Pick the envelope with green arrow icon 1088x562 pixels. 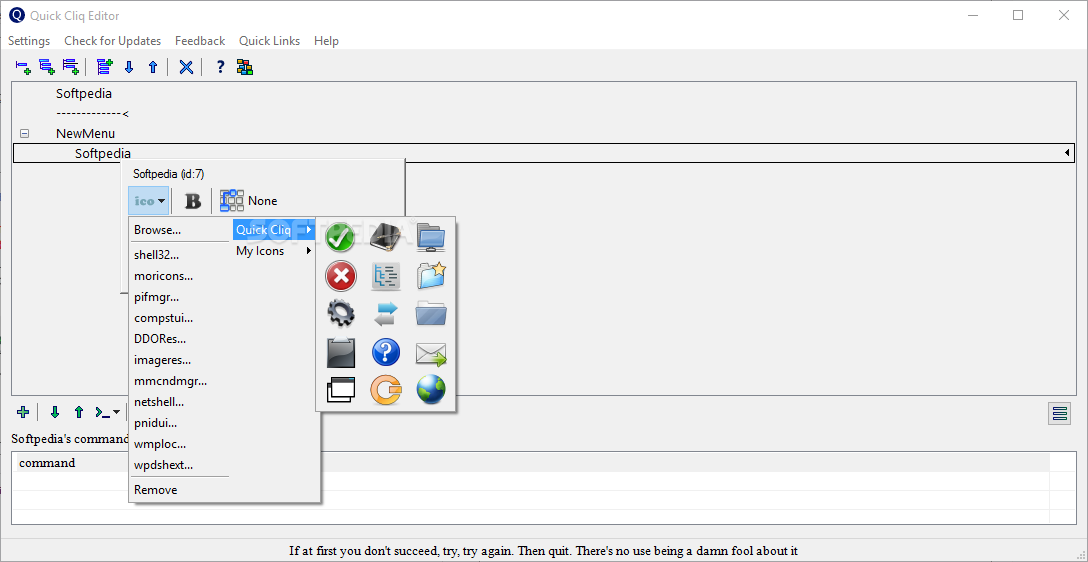click(x=431, y=353)
